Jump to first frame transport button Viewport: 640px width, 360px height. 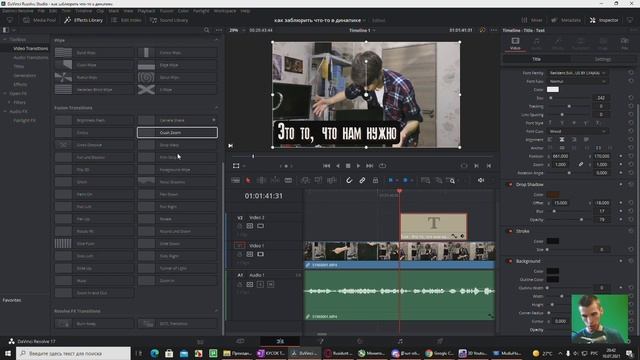[327, 166]
